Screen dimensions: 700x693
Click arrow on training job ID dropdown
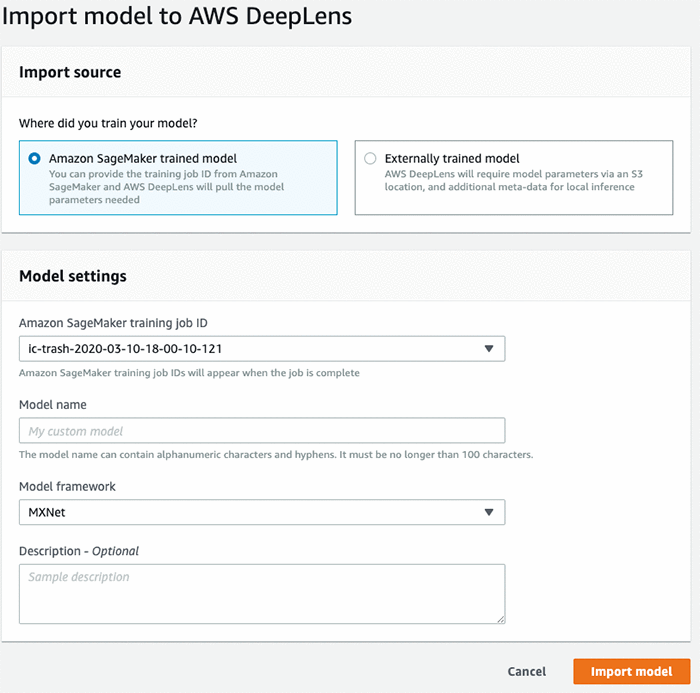point(489,349)
